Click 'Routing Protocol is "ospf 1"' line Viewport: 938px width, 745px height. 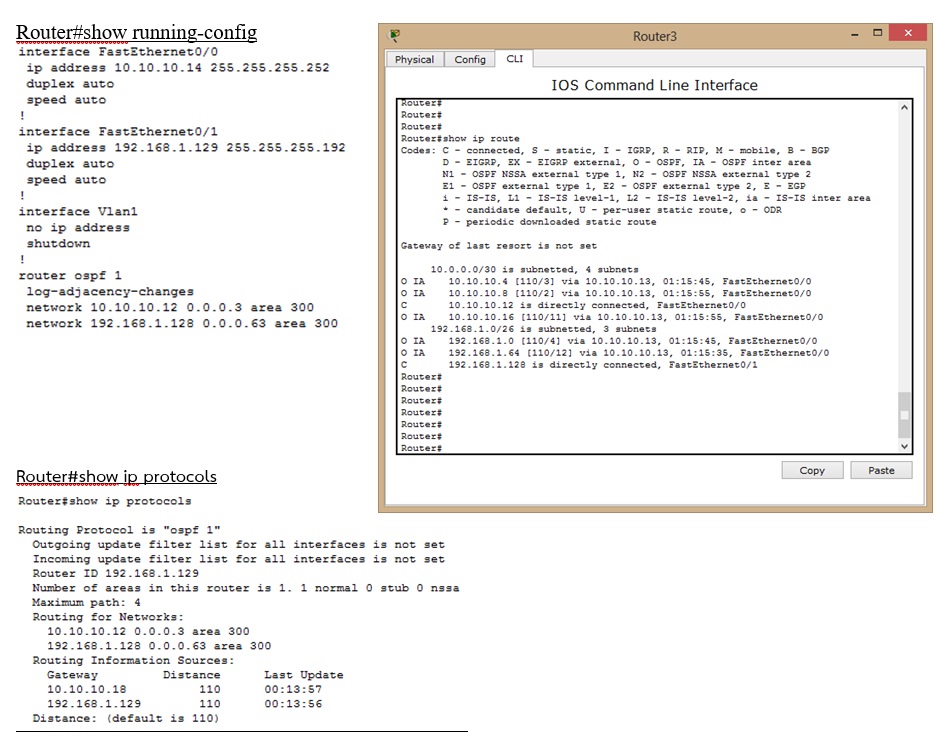(119, 530)
